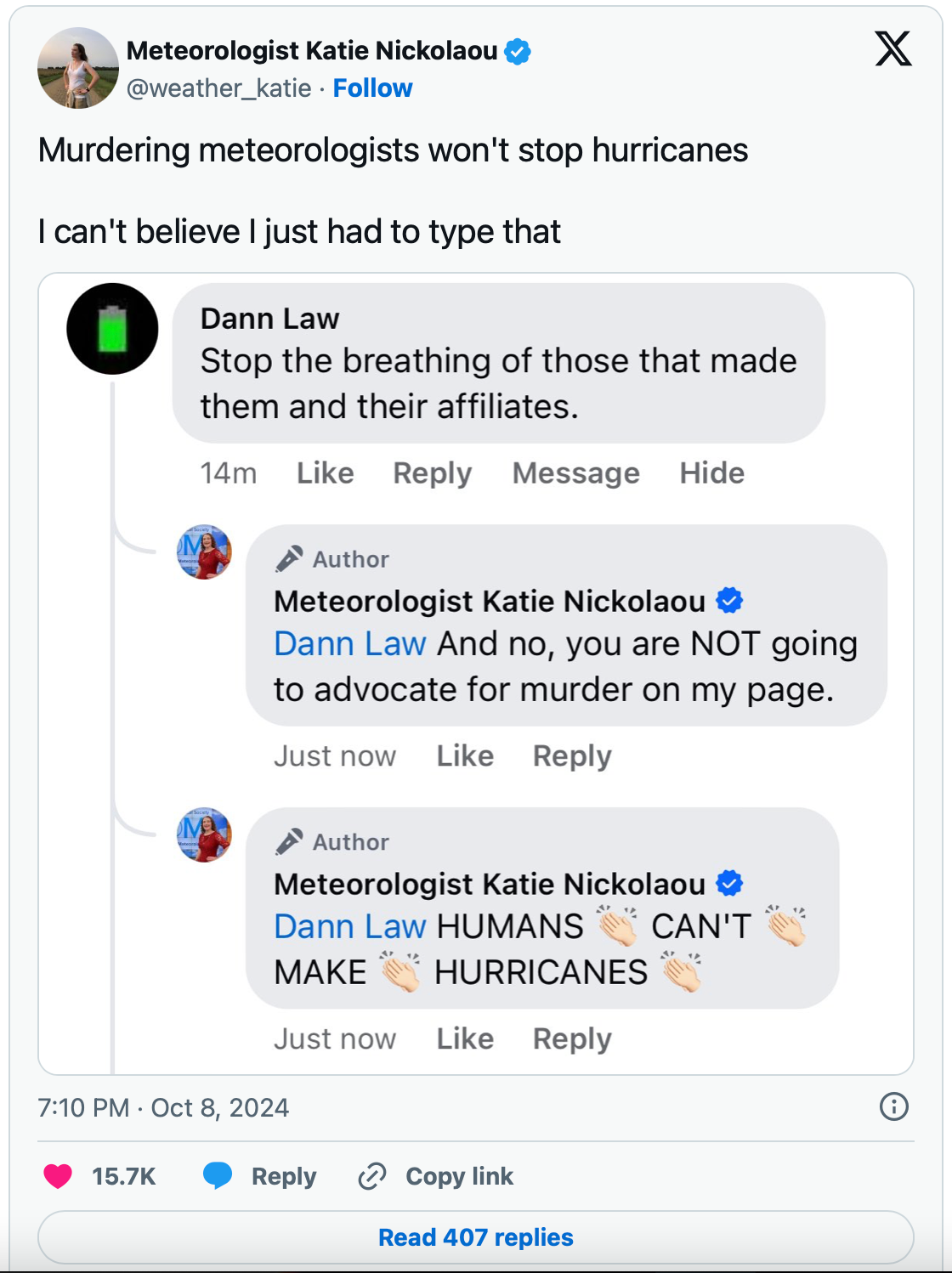Click Message under Dann Law's comment
The image size is (952, 1273).
pos(575,473)
